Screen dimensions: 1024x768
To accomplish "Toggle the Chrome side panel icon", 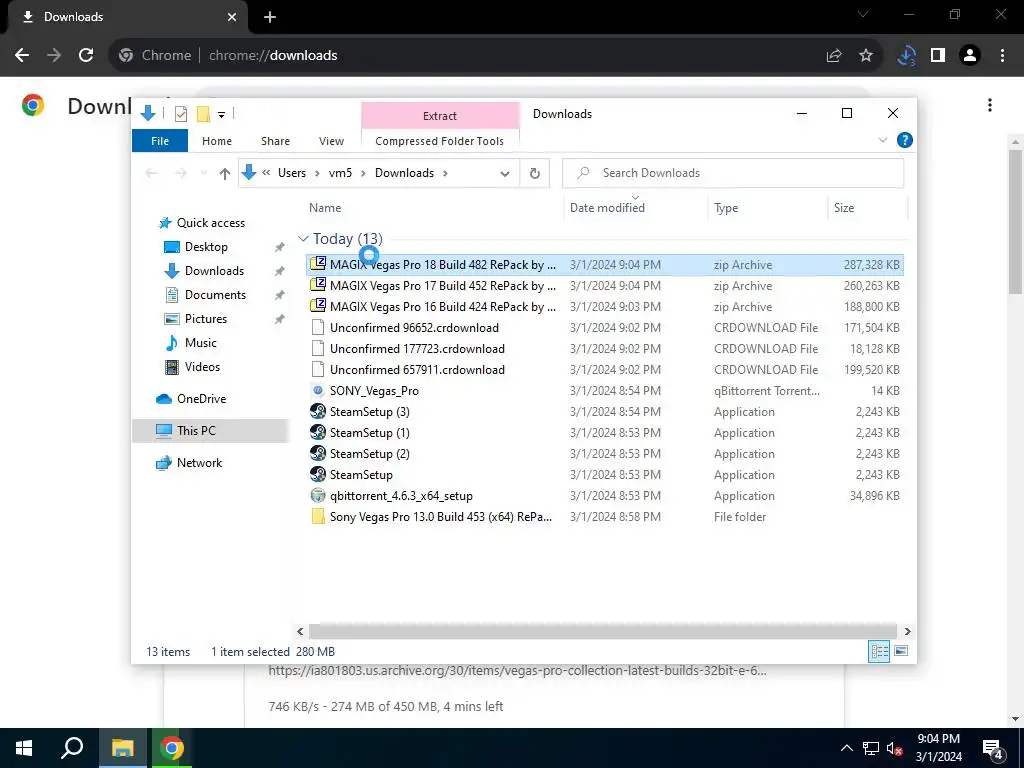I will (x=938, y=56).
